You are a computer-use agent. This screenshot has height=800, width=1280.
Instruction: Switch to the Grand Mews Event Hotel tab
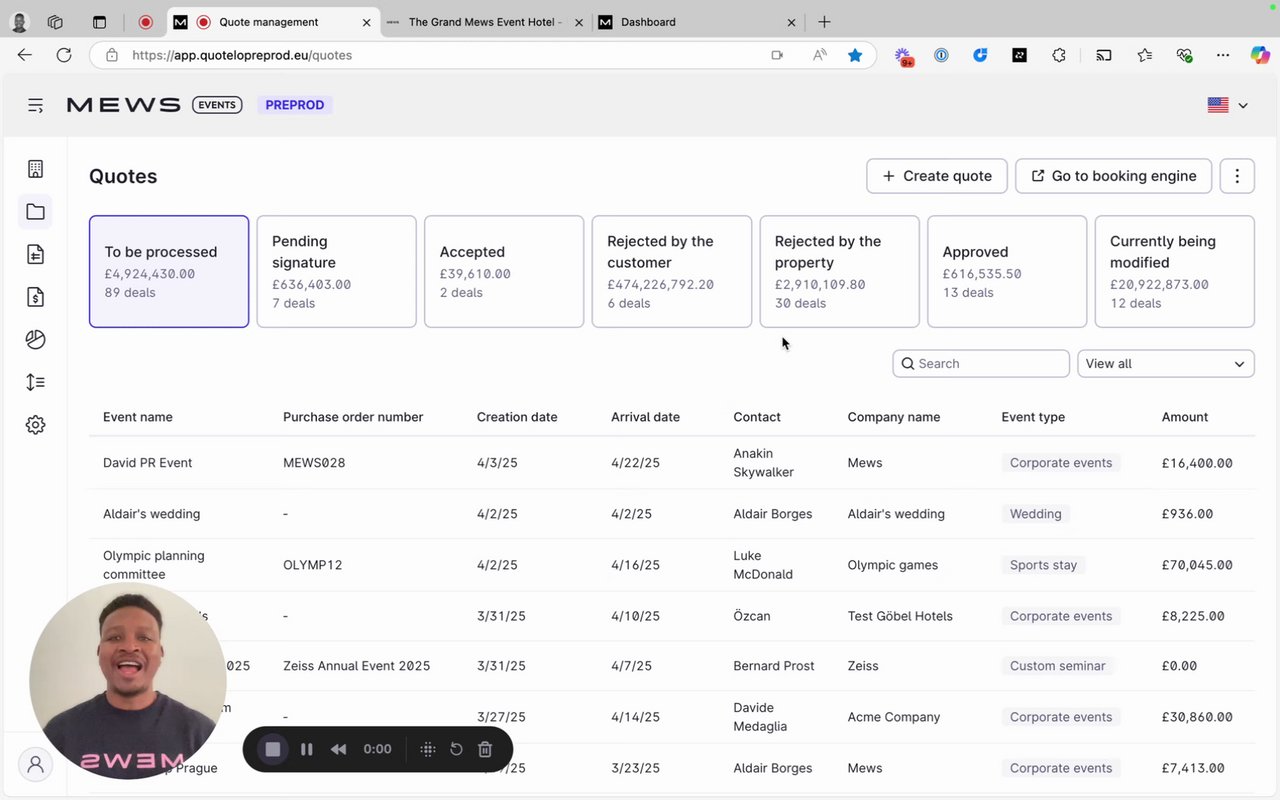click(x=485, y=22)
